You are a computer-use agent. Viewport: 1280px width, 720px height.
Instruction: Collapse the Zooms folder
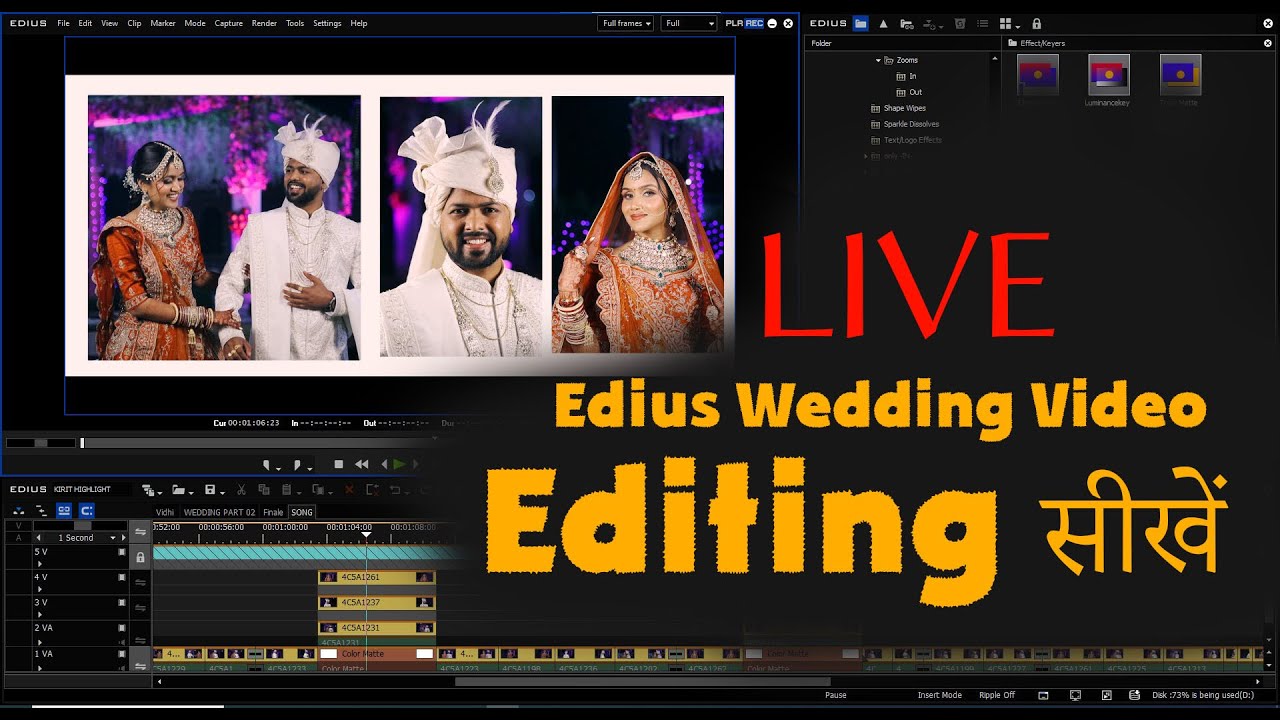879,60
